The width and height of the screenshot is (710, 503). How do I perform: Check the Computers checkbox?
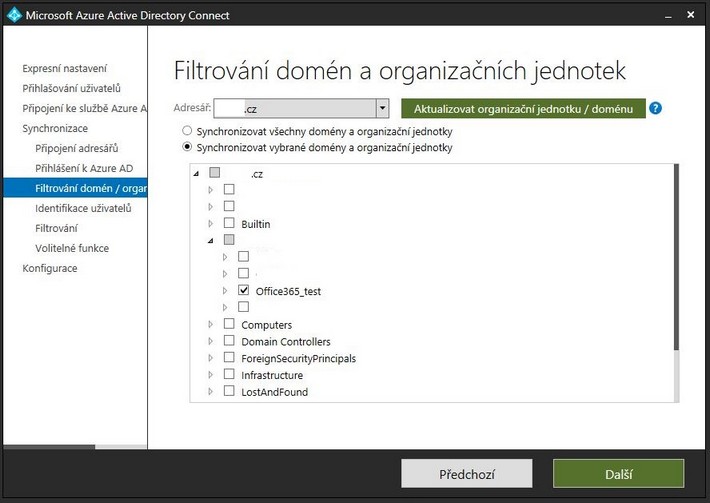pos(229,324)
